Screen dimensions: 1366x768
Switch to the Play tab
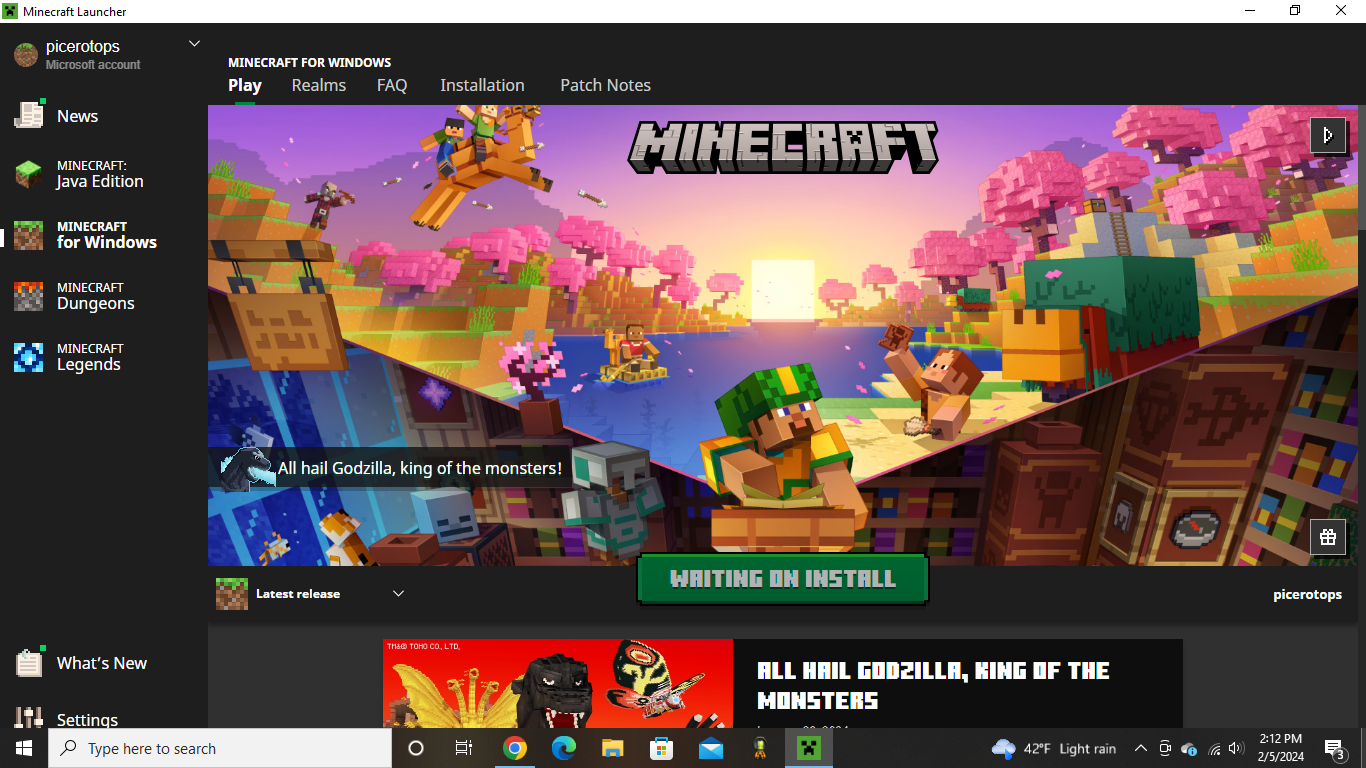pos(245,86)
